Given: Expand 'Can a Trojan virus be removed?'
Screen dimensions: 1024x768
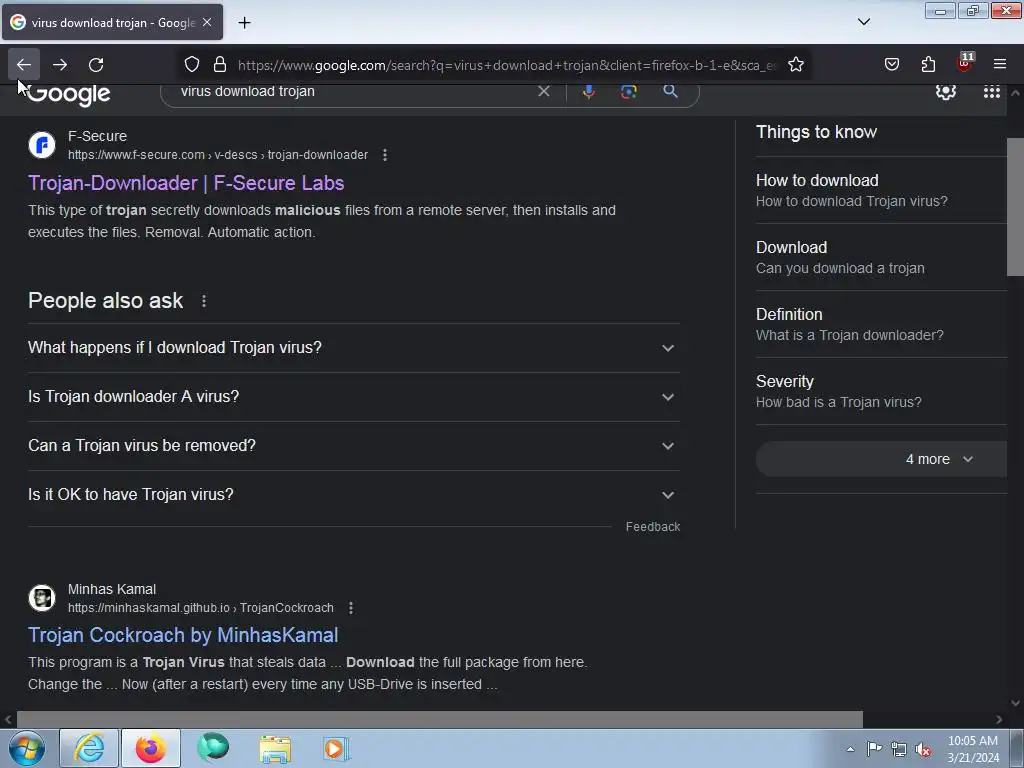Looking at the screenshot, I should pyautogui.click(x=353, y=445).
